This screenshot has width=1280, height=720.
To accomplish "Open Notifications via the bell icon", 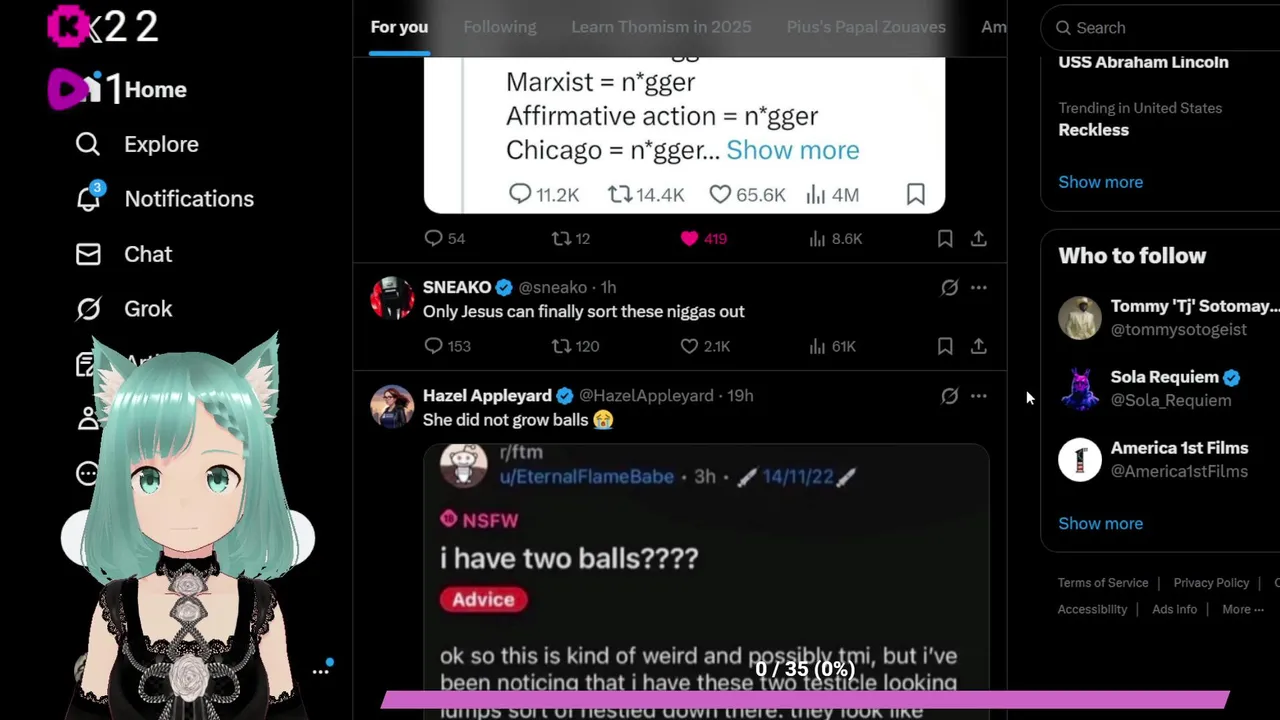I will click(x=88, y=198).
